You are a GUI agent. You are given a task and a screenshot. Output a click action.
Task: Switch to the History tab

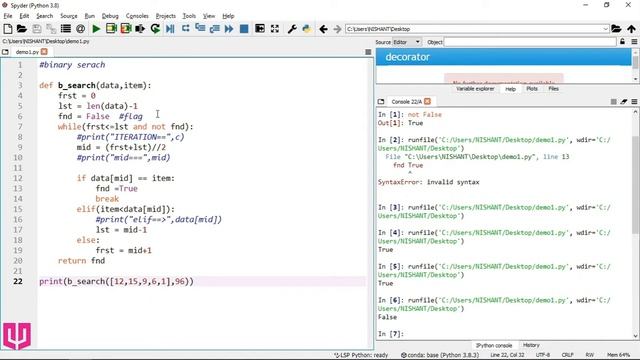pos(531,345)
